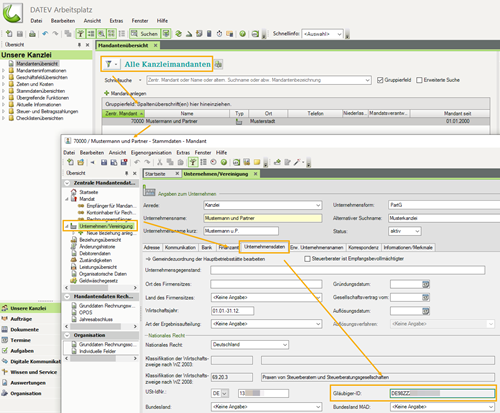The width and height of the screenshot is (500, 413).
Task: Open the USt-IdNr. country code DE dropdown
Action: point(225,393)
